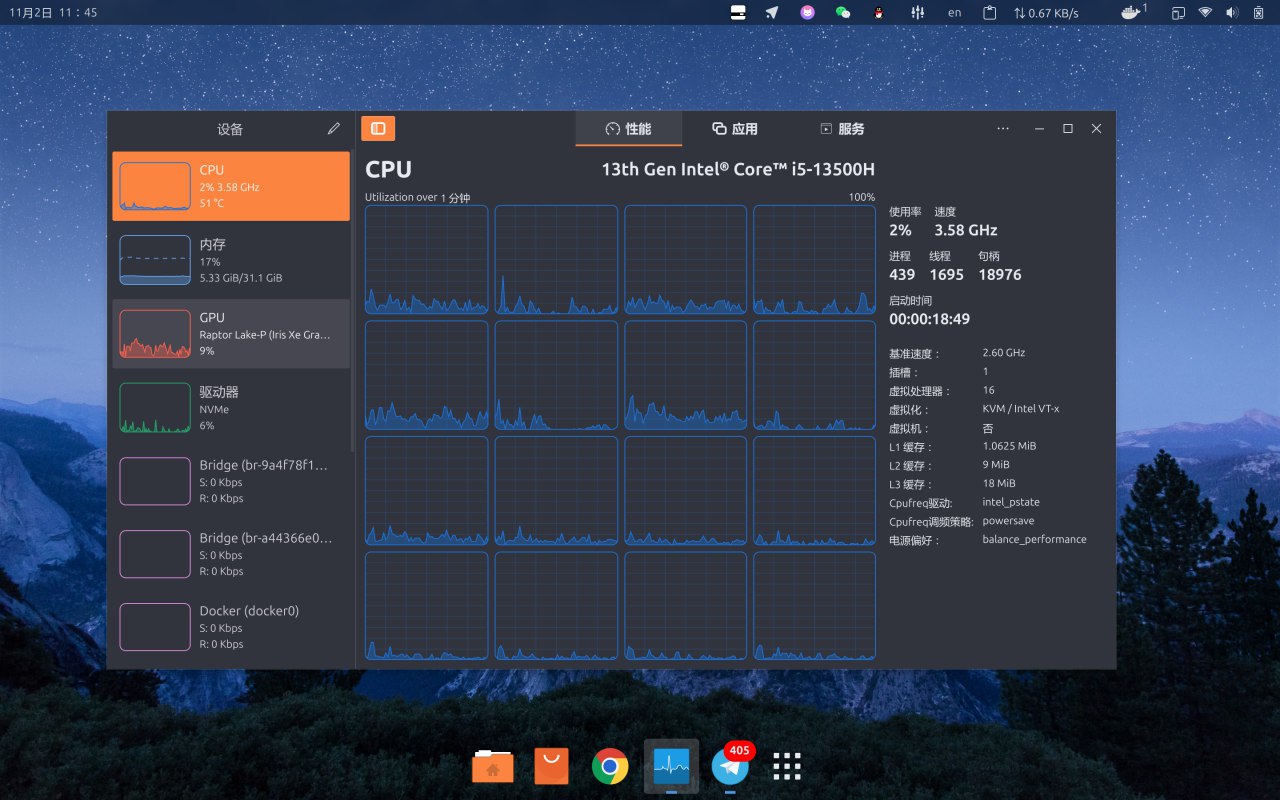This screenshot has height=800, width=1280.
Task: Click the pencil edit icon beside 设备
Action: (333, 129)
